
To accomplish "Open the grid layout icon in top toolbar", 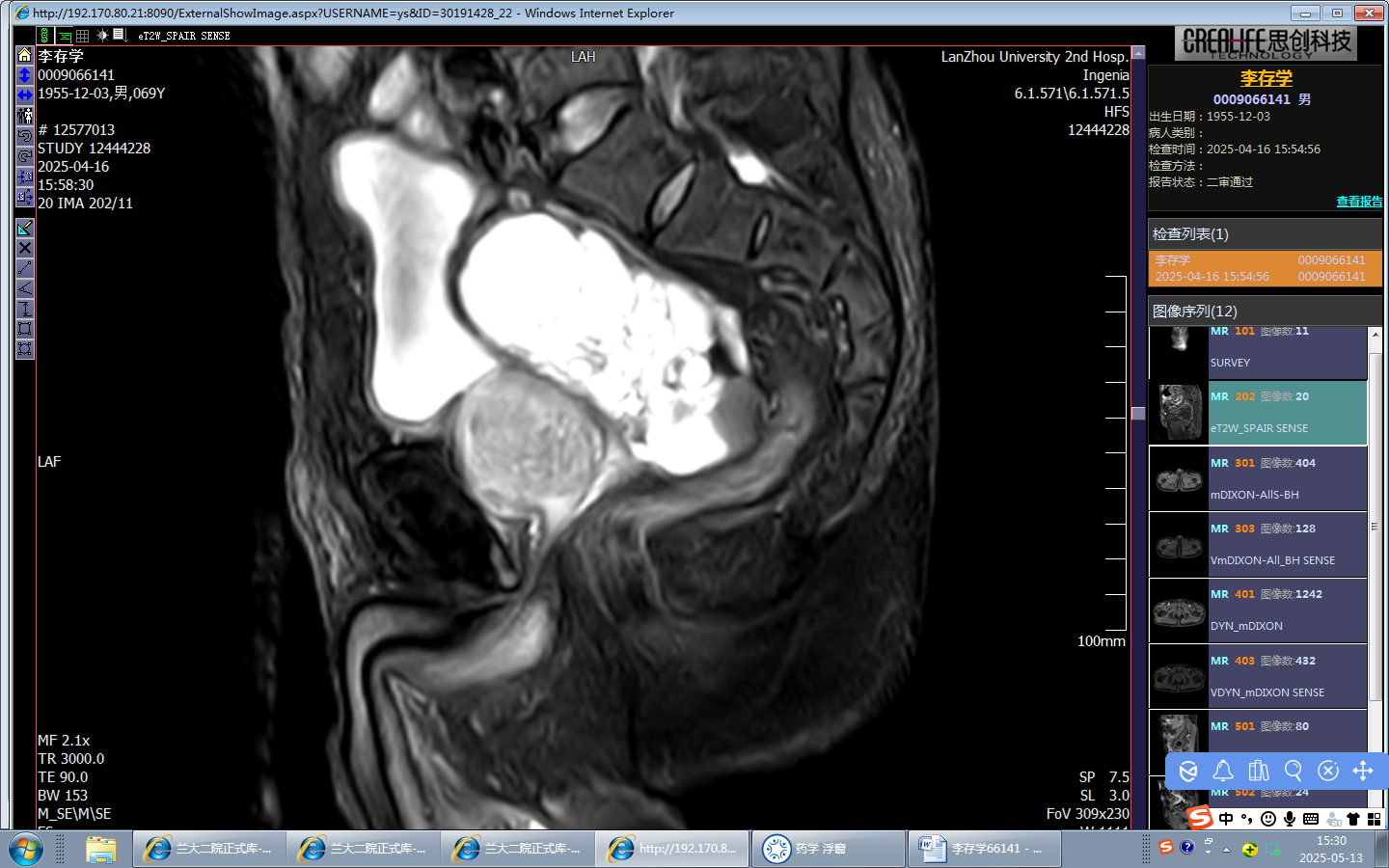I will [x=83, y=36].
